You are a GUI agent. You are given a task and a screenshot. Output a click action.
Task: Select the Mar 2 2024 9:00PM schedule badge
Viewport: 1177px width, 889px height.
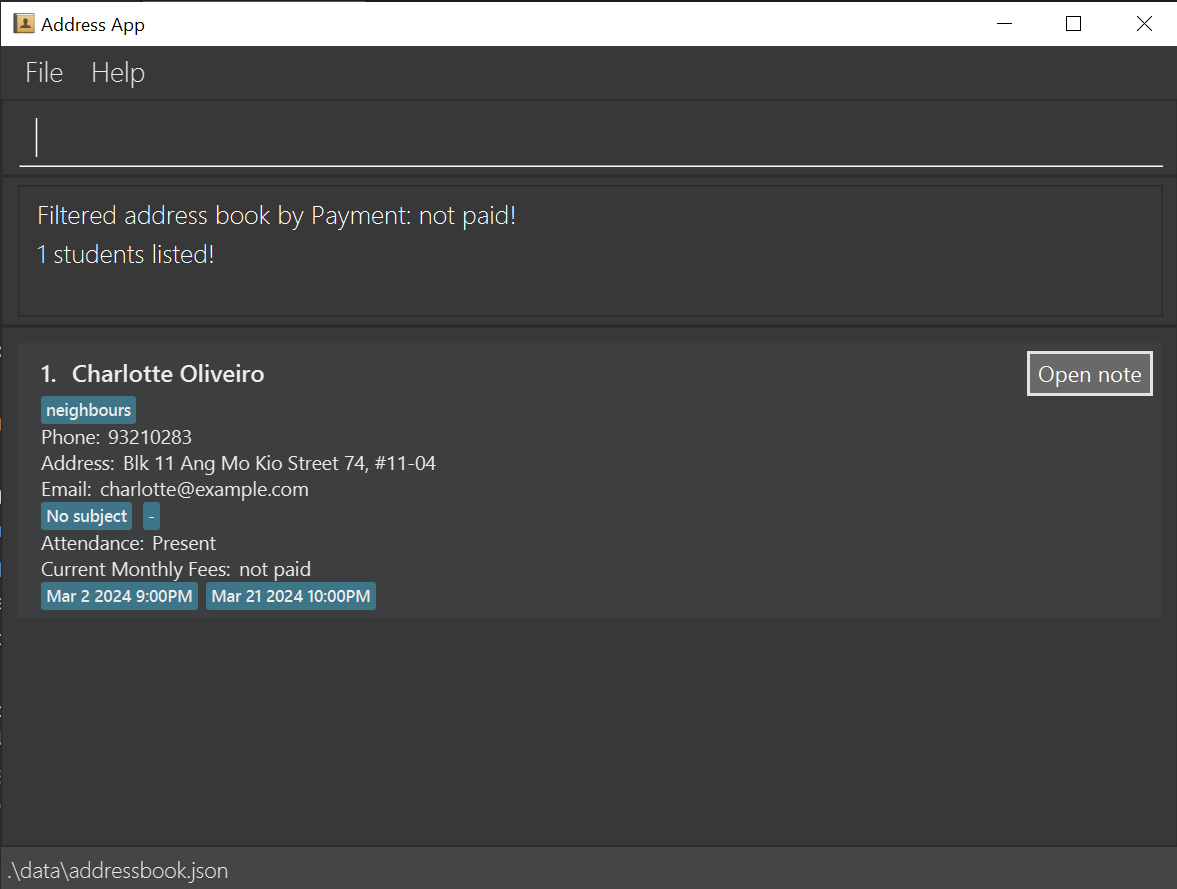coord(119,595)
